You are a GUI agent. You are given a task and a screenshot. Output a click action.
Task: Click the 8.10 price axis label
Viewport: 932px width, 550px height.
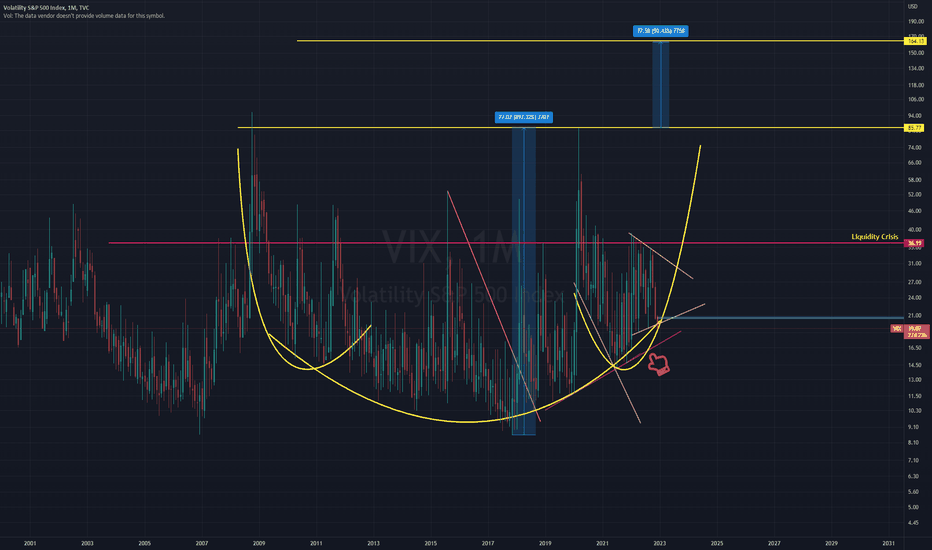[913, 443]
